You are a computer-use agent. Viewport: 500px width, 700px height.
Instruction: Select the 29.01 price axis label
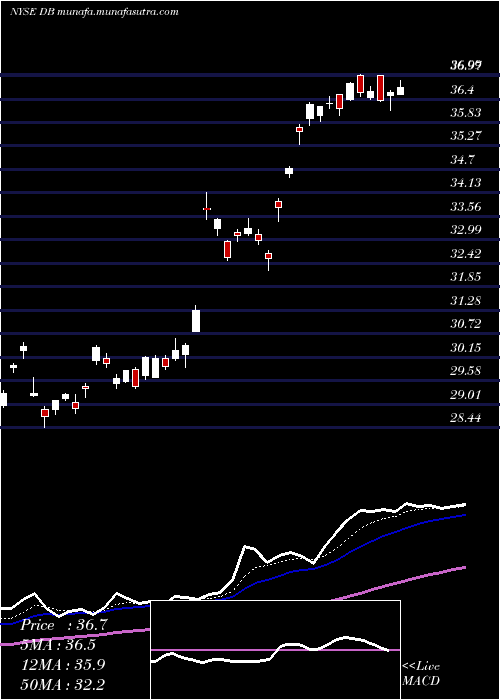(x=465, y=395)
